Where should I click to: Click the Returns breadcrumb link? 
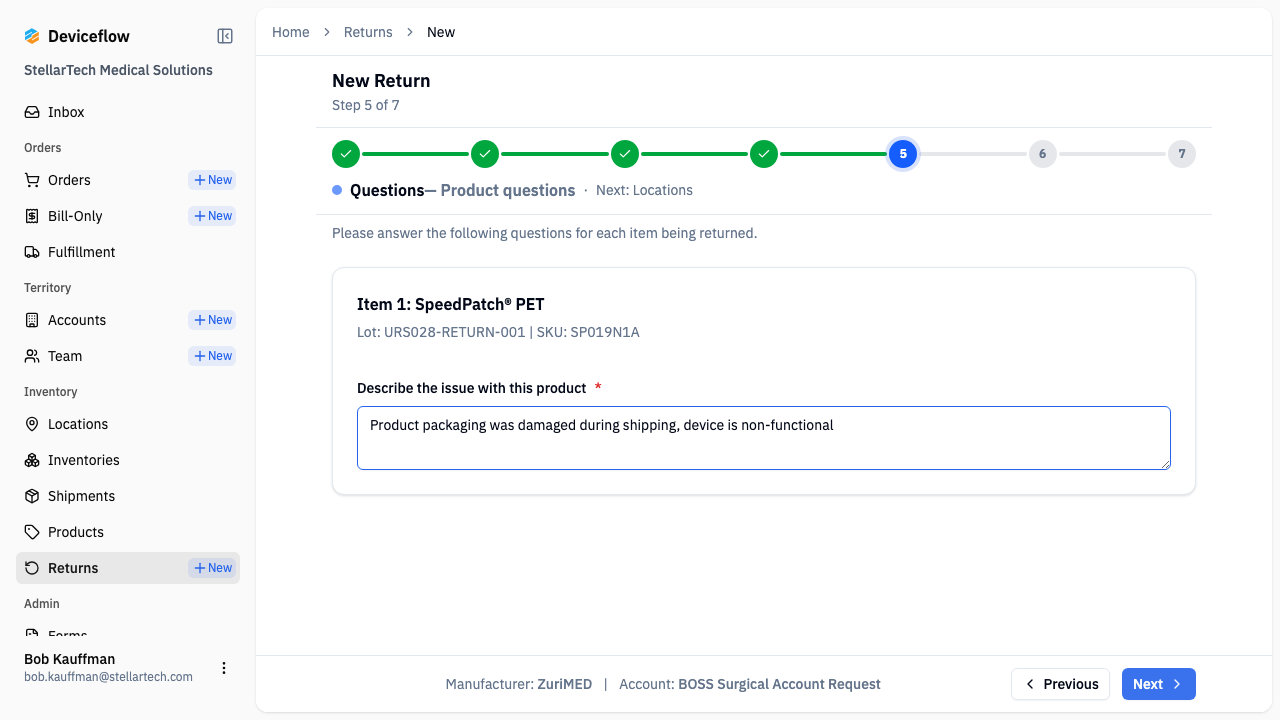368,32
